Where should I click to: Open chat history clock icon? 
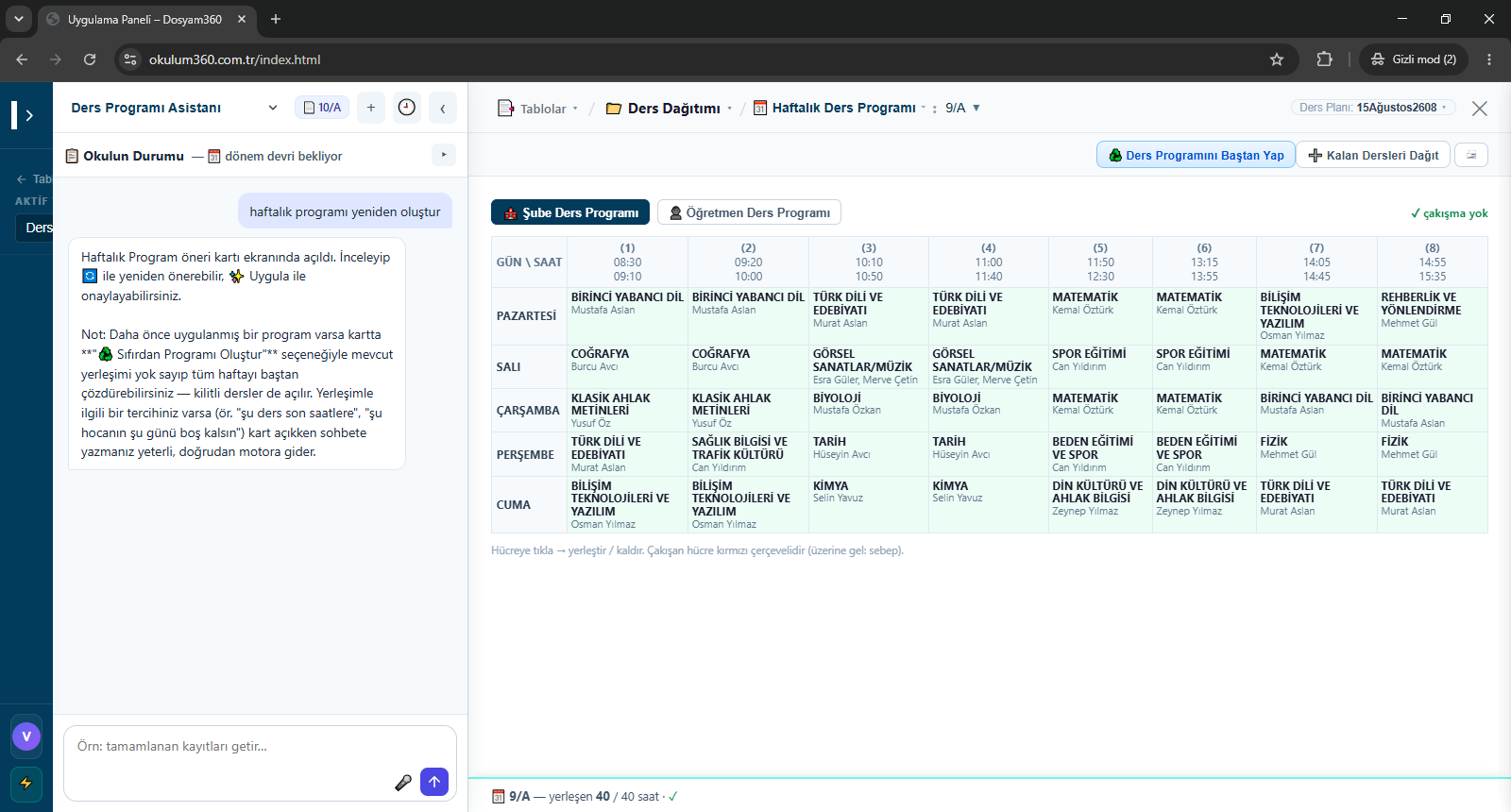407,108
